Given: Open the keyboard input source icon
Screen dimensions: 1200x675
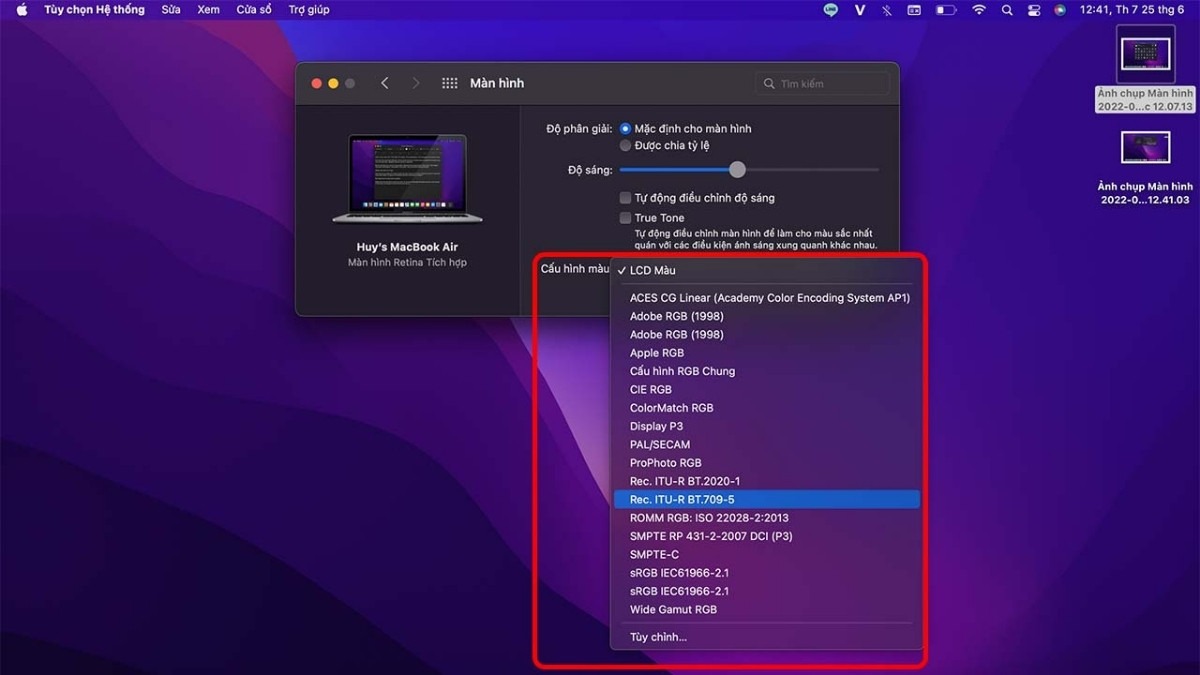Looking at the screenshot, I should (914, 10).
